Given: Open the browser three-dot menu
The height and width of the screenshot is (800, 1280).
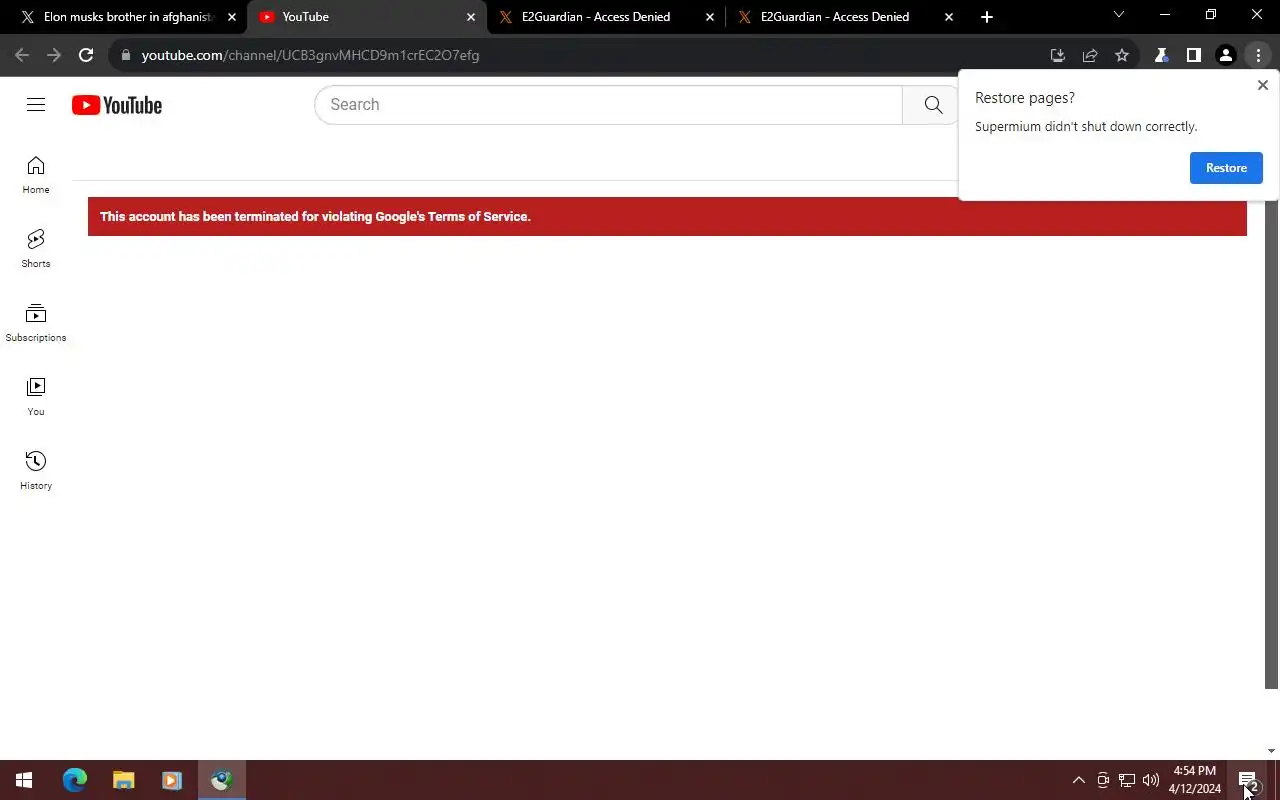Looking at the screenshot, I should coord(1258,55).
